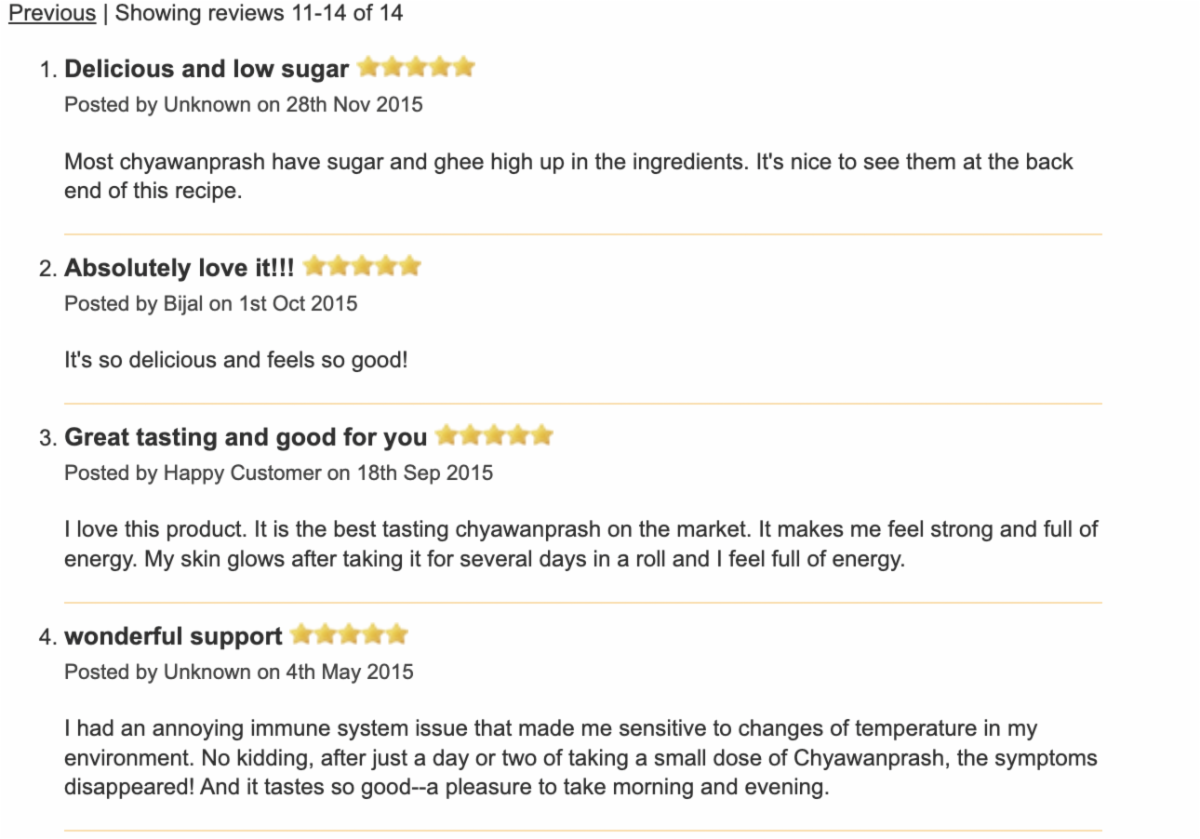Select the "Absolutely love it!!!" review title

pyautogui.click(x=179, y=268)
